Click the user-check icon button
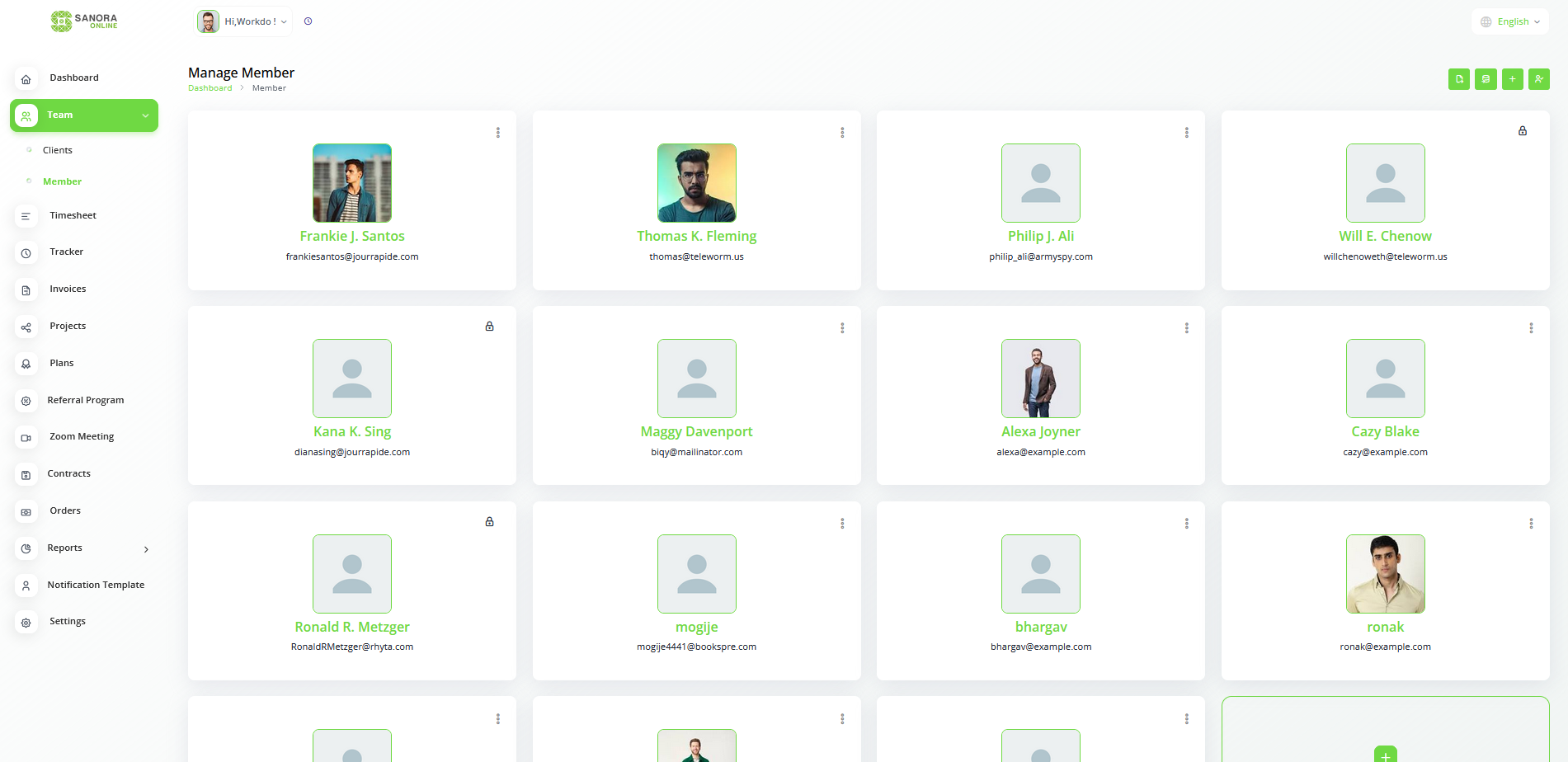The image size is (1568, 762). (1538, 79)
